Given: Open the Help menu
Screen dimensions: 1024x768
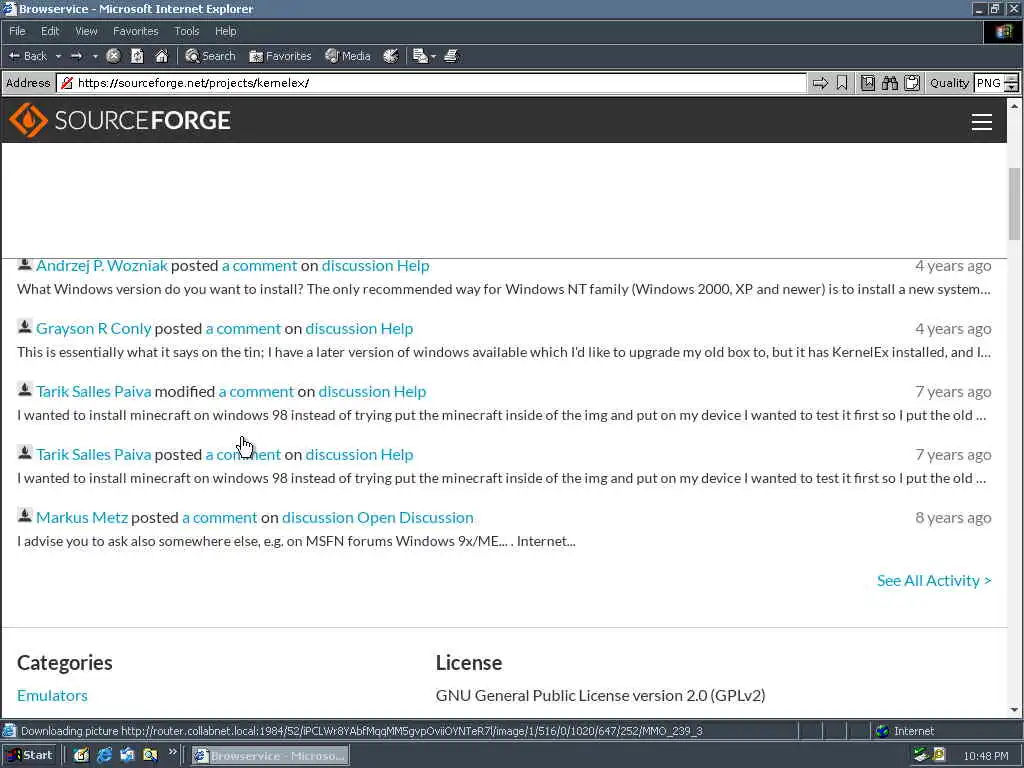Looking at the screenshot, I should 225,31.
